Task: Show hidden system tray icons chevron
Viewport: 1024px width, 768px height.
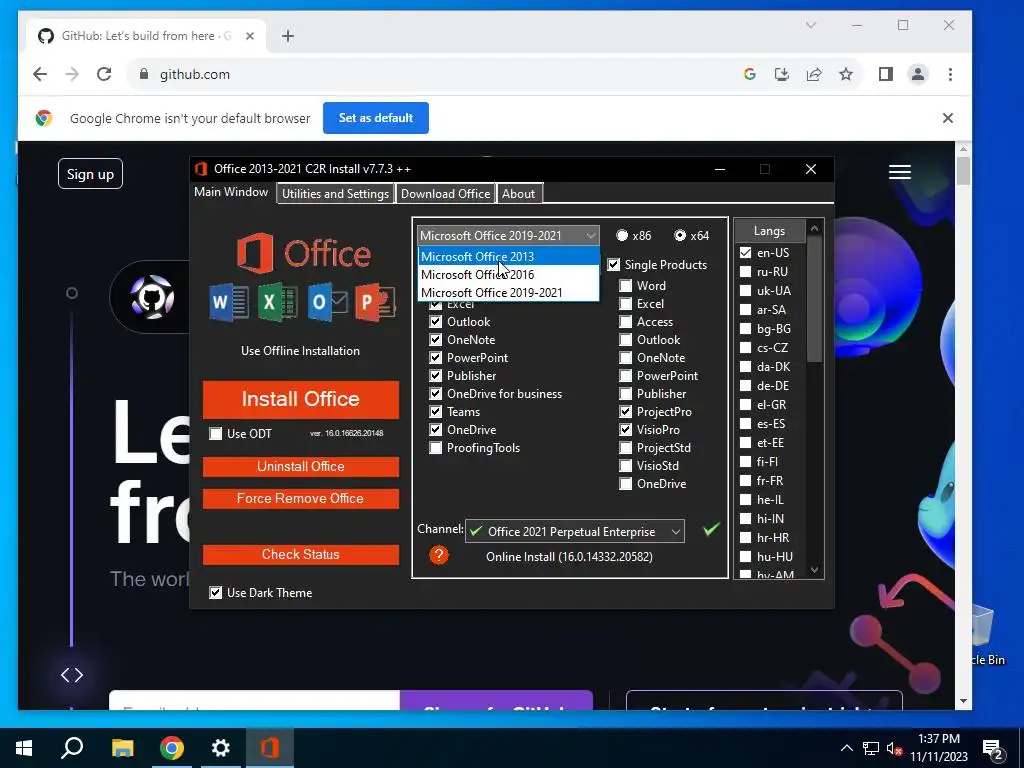Action: [846, 748]
